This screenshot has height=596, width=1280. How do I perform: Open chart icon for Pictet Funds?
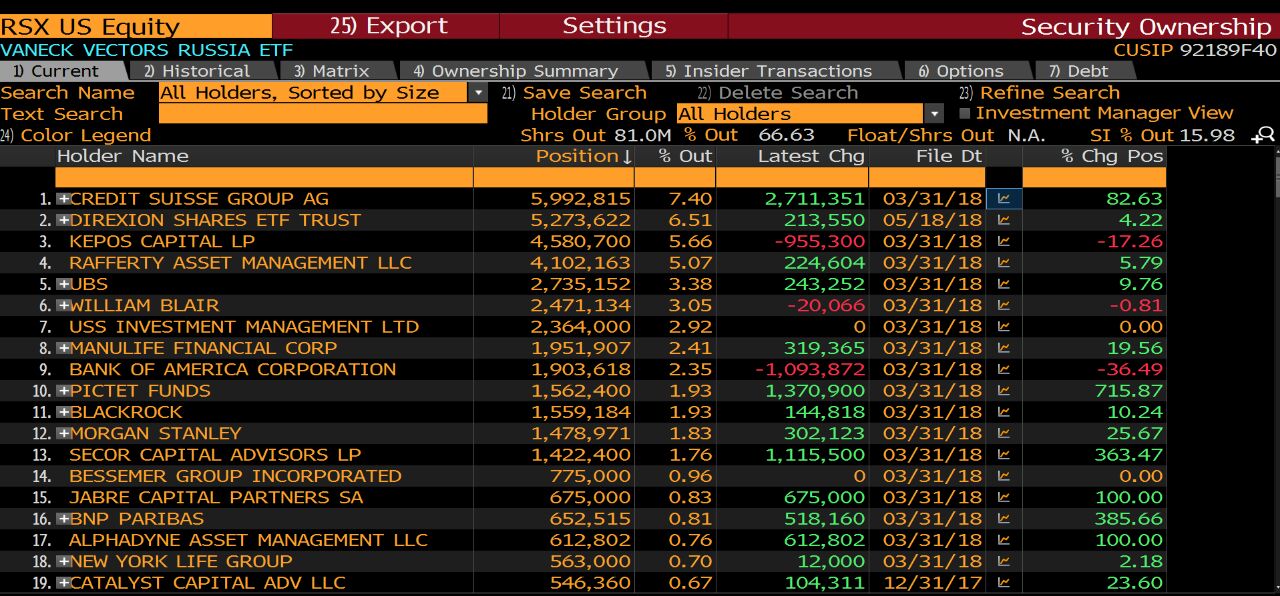coord(1003,390)
